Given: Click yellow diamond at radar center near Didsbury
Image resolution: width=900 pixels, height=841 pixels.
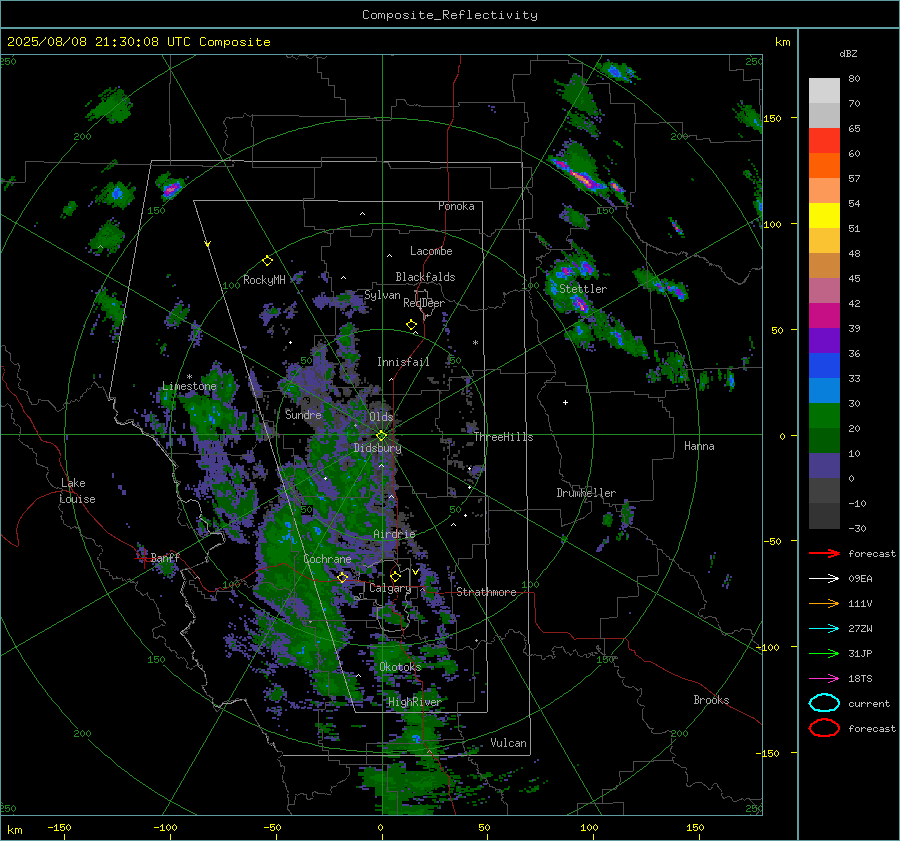Looking at the screenshot, I should (381, 436).
